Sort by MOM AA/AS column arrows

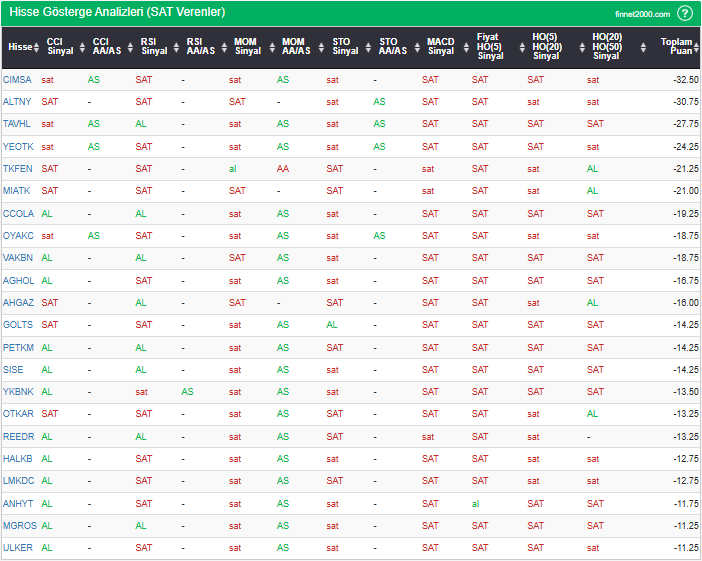tap(321, 47)
